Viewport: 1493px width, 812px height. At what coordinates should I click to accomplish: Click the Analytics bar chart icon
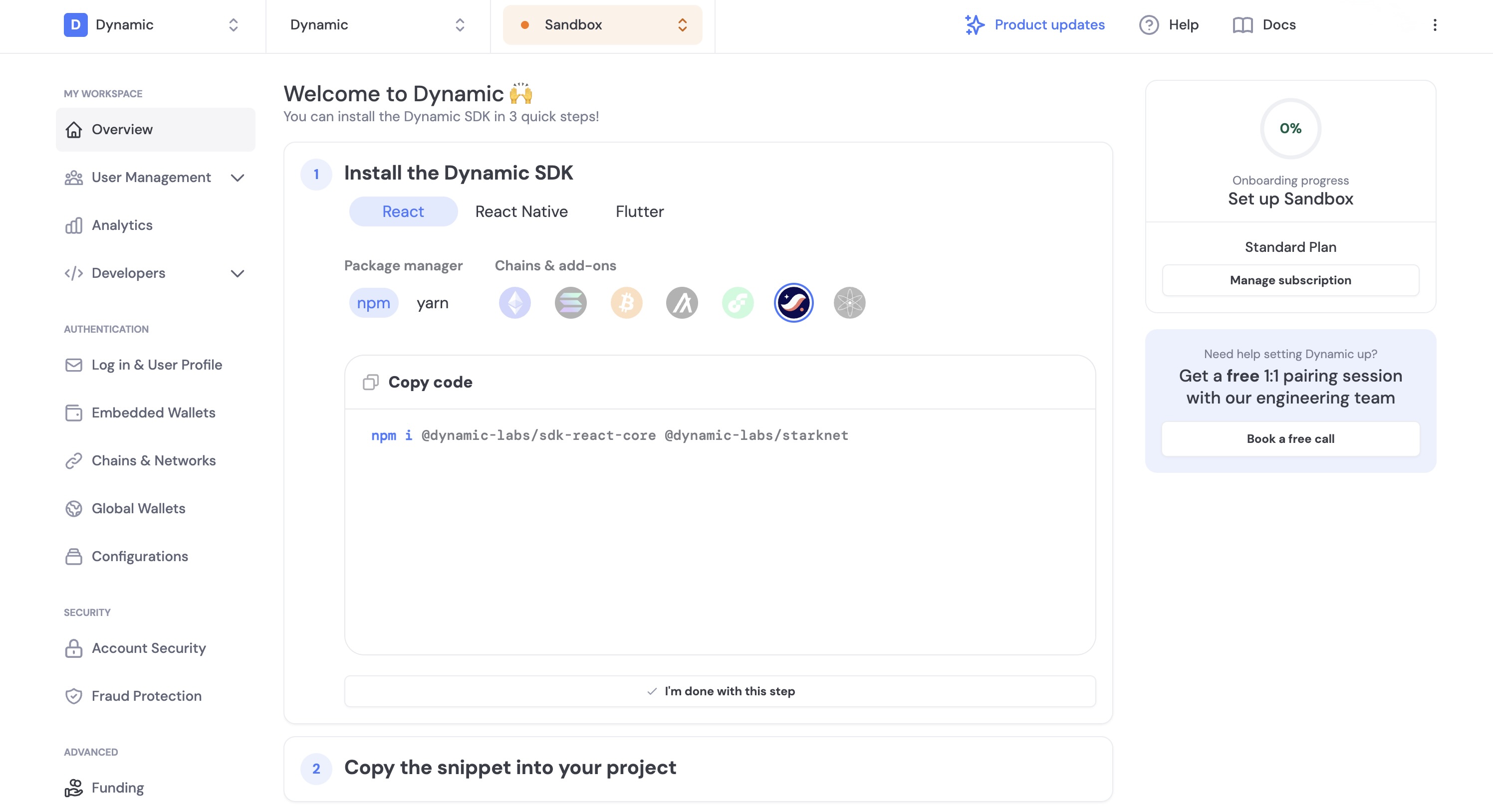(74, 225)
